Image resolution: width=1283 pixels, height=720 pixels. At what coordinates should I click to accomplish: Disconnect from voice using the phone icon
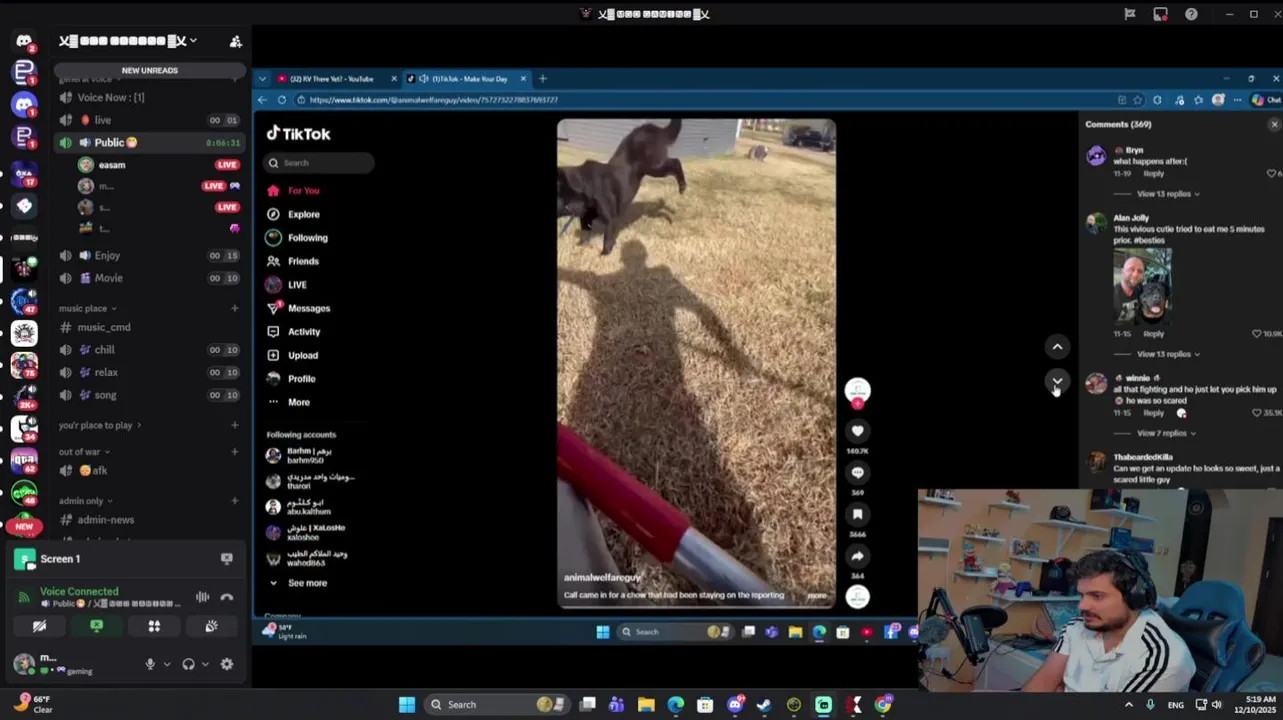[x=227, y=597]
